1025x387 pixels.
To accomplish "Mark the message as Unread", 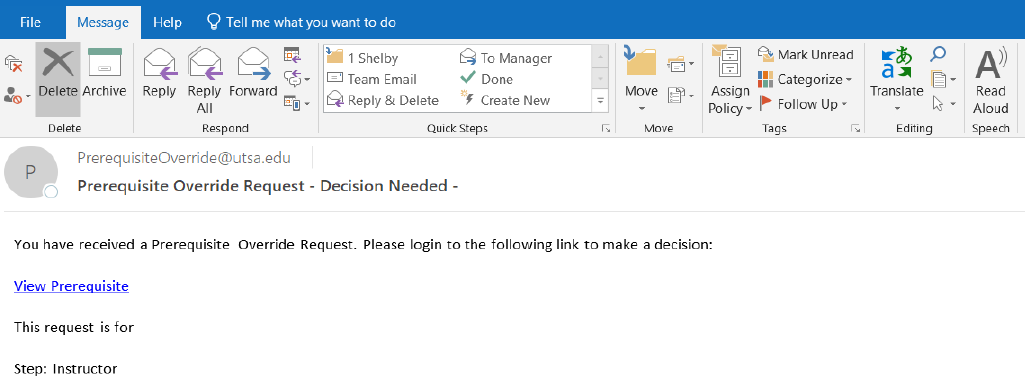I will [806, 55].
